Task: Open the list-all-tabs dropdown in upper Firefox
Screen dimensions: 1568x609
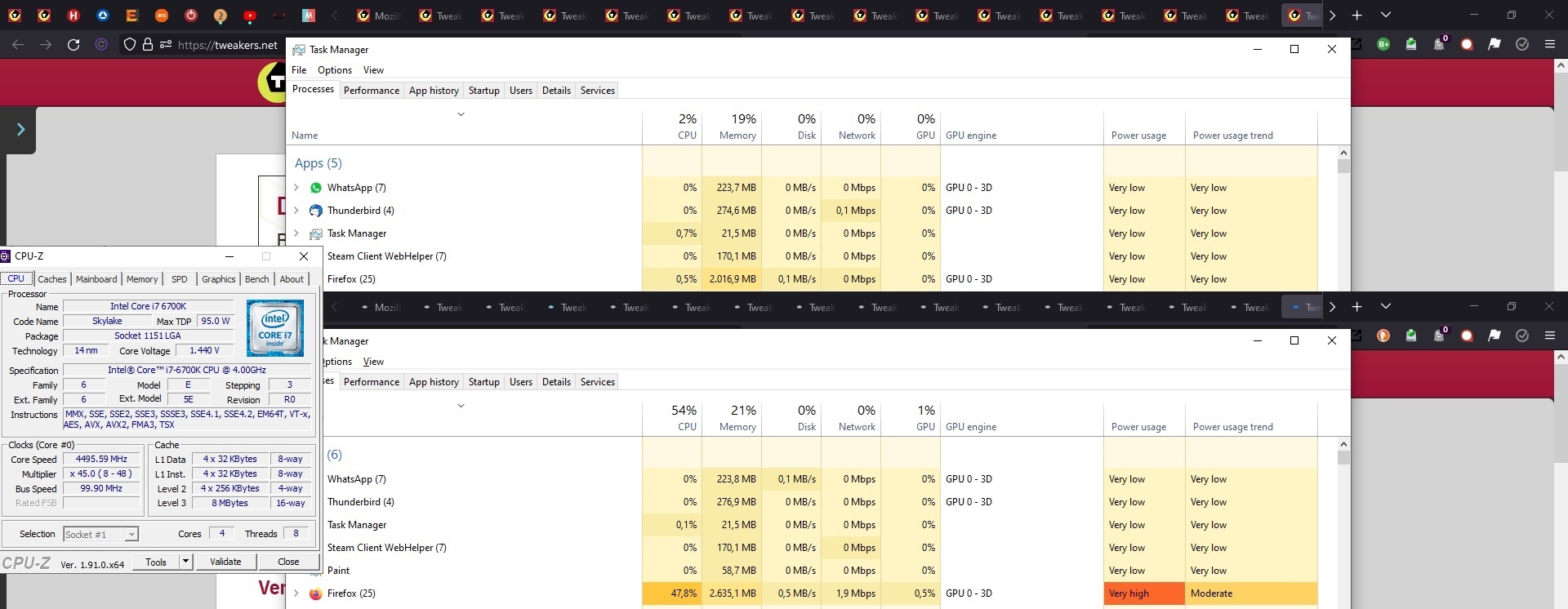Action: point(1386,16)
